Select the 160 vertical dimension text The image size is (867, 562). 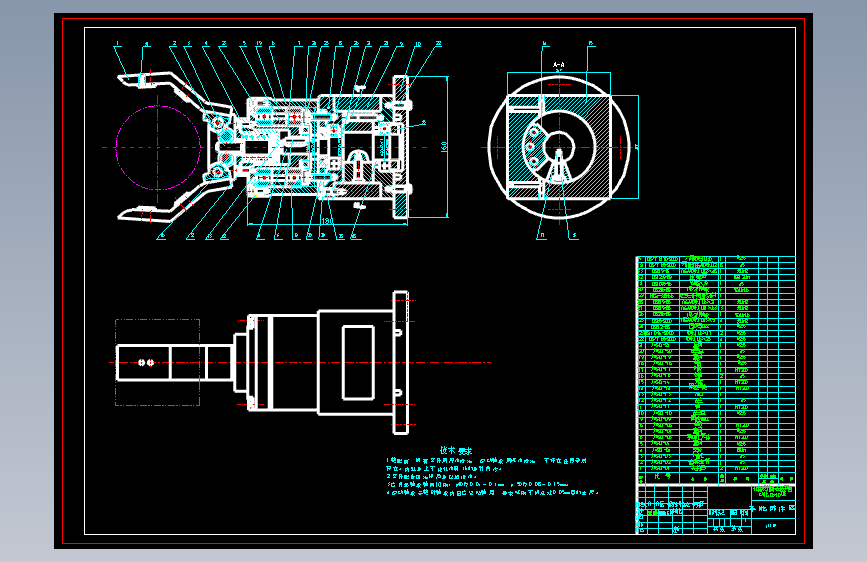443,147
